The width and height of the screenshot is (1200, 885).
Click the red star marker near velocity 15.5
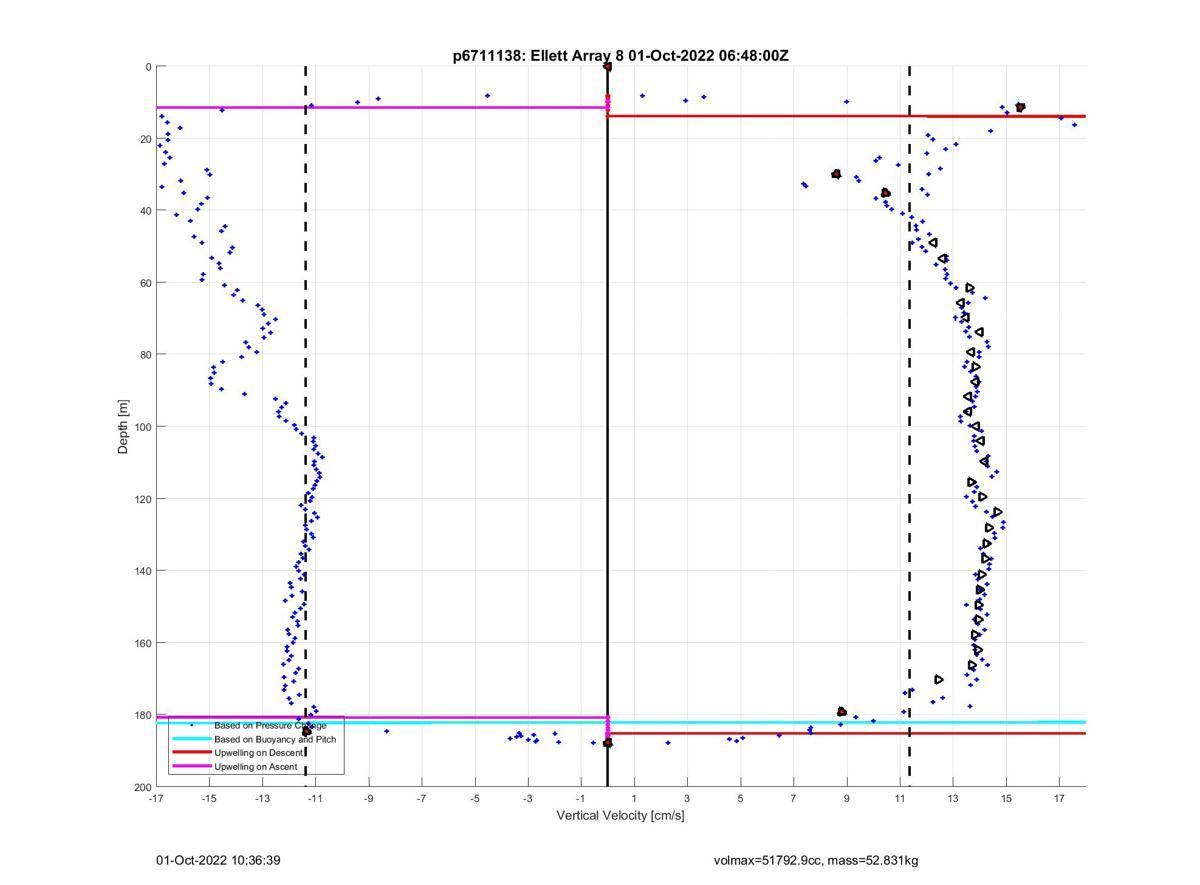coord(1020,107)
